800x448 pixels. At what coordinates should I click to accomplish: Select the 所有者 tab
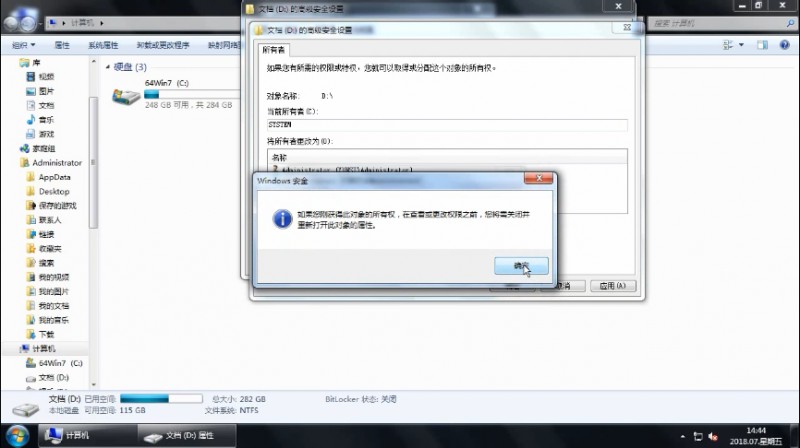pyautogui.click(x=274, y=49)
